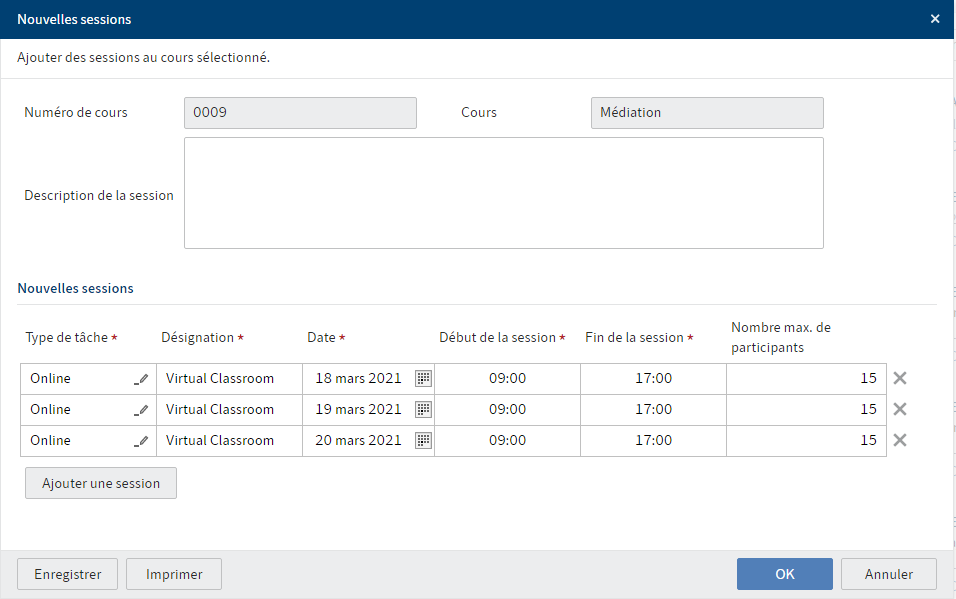Screen dimensions: 956x599
Task: Click the Début de la session column header
Action: tap(502, 338)
